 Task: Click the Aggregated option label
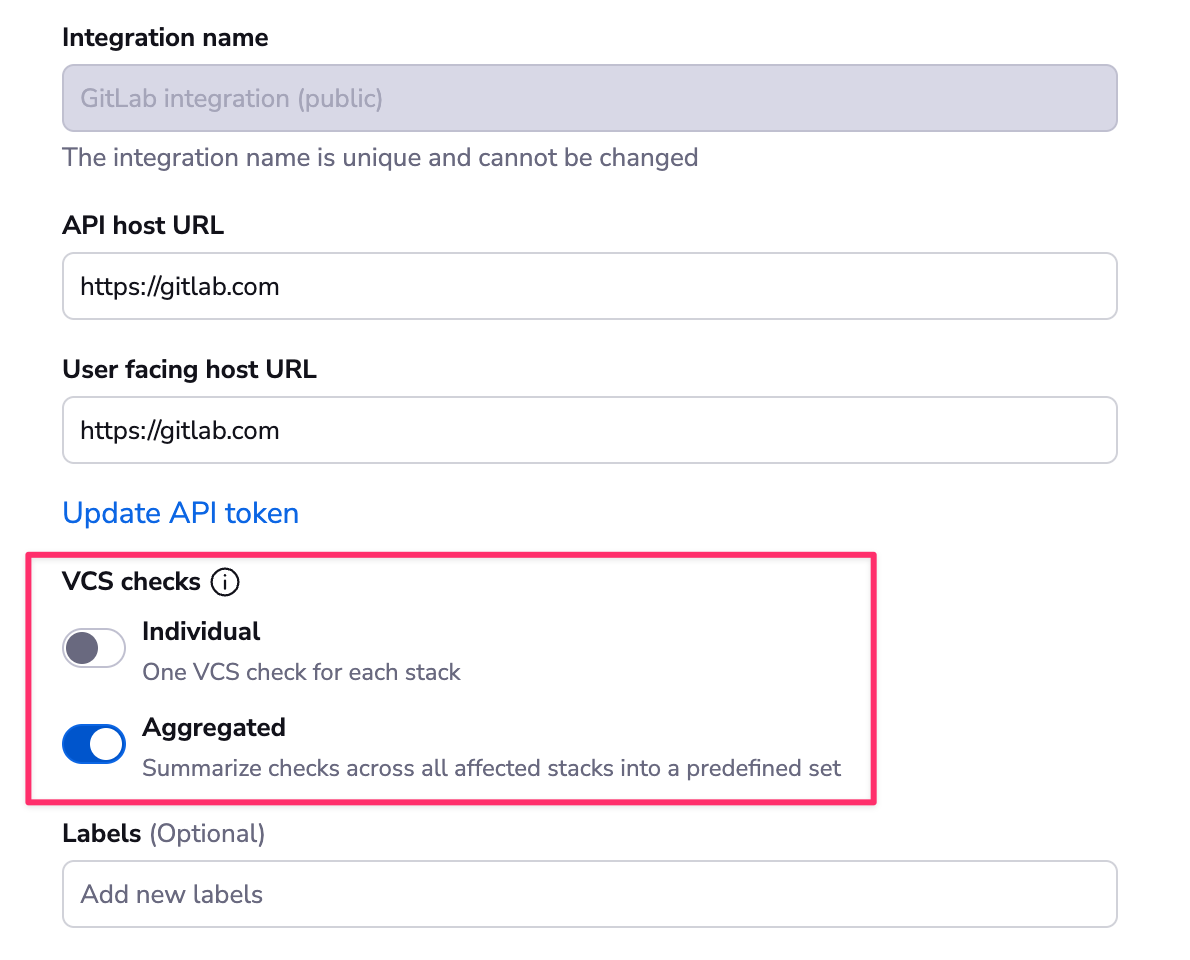213,727
